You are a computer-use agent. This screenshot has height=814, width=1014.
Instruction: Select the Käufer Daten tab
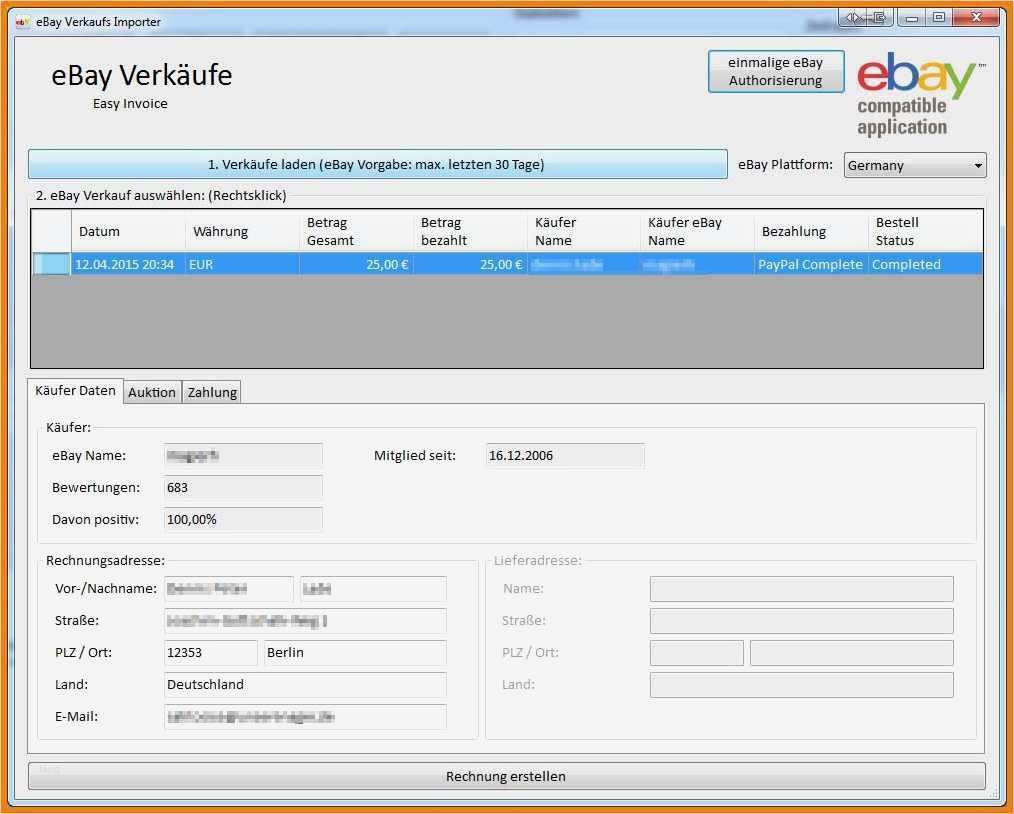click(x=74, y=390)
